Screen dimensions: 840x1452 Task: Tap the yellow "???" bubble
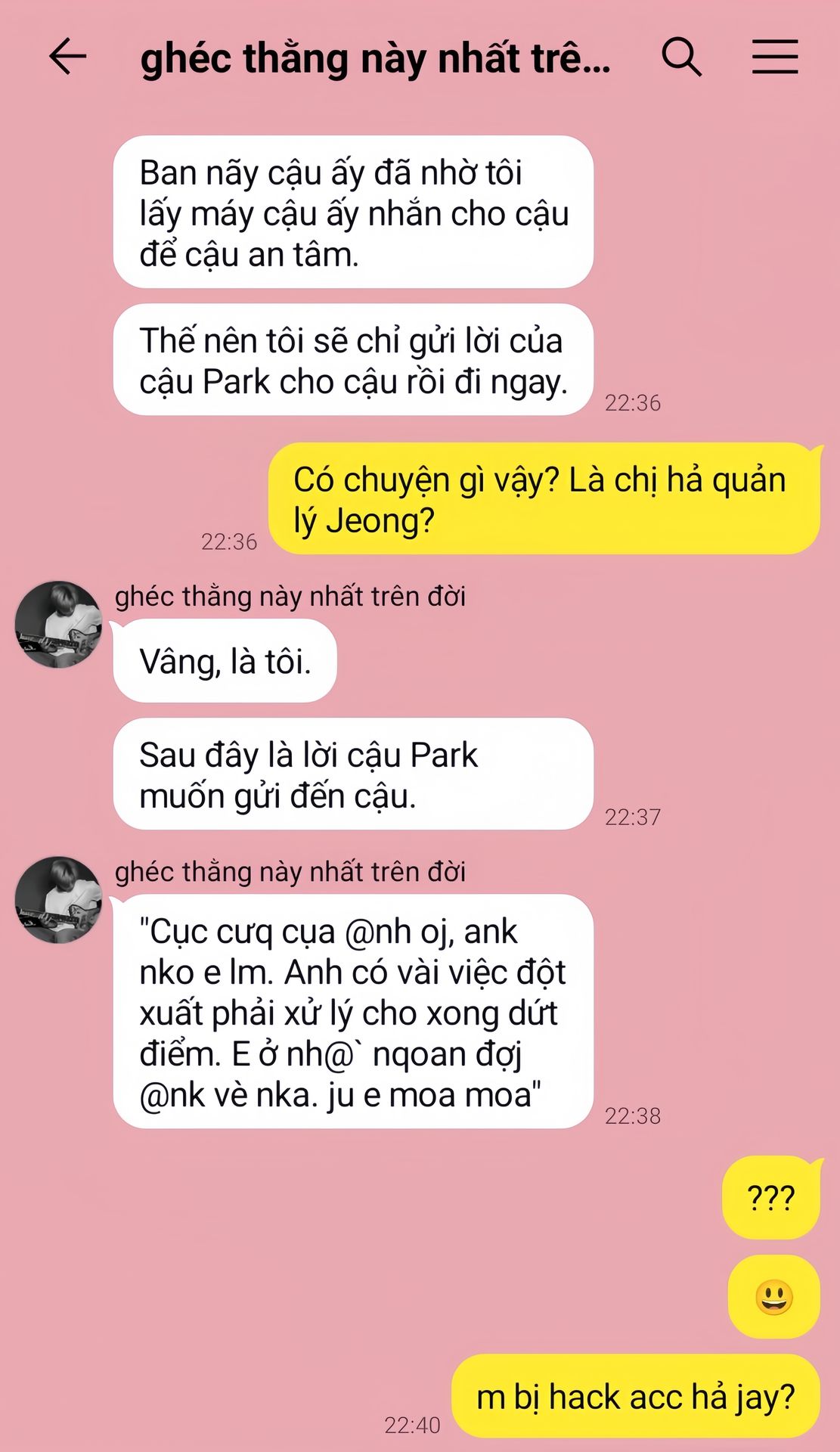(x=771, y=1197)
